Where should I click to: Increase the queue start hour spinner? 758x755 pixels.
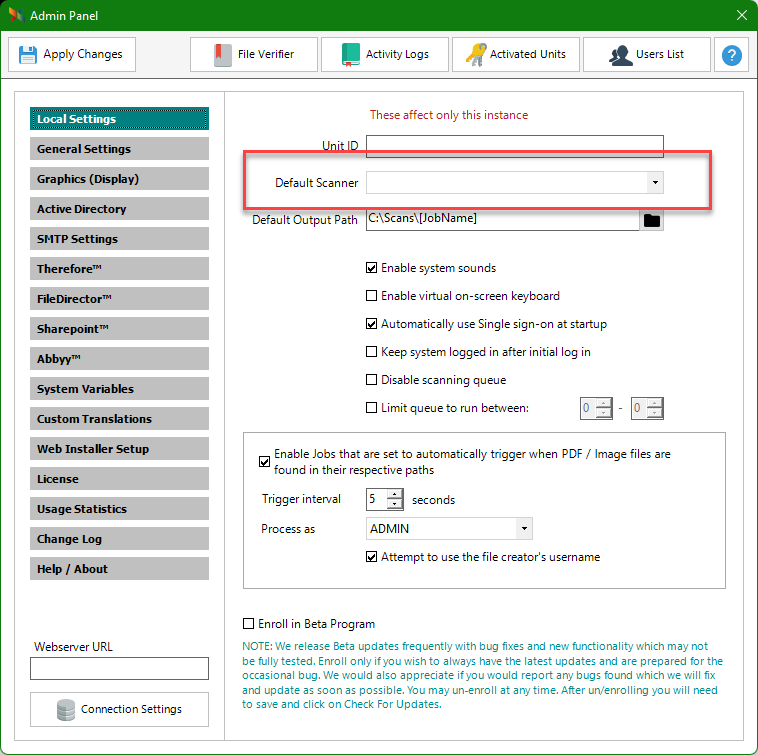tap(604, 403)
